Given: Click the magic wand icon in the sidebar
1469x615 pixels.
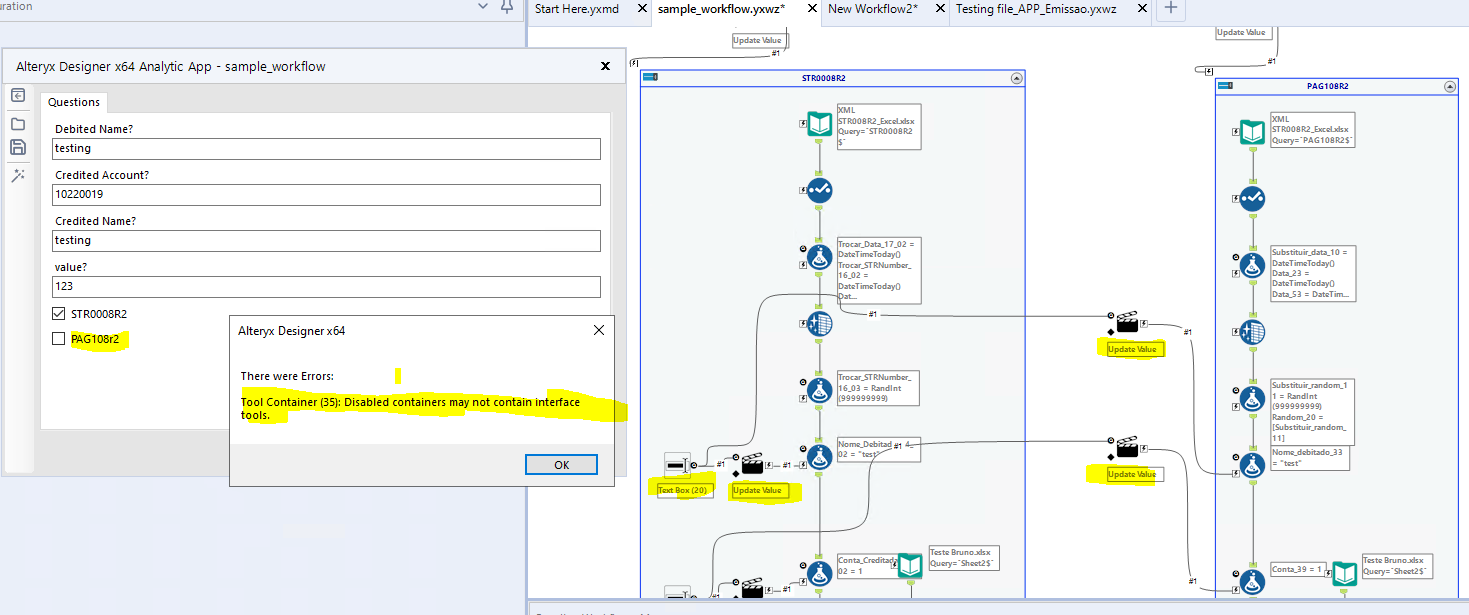Looking at the screenshot, I should click(17, 175).
